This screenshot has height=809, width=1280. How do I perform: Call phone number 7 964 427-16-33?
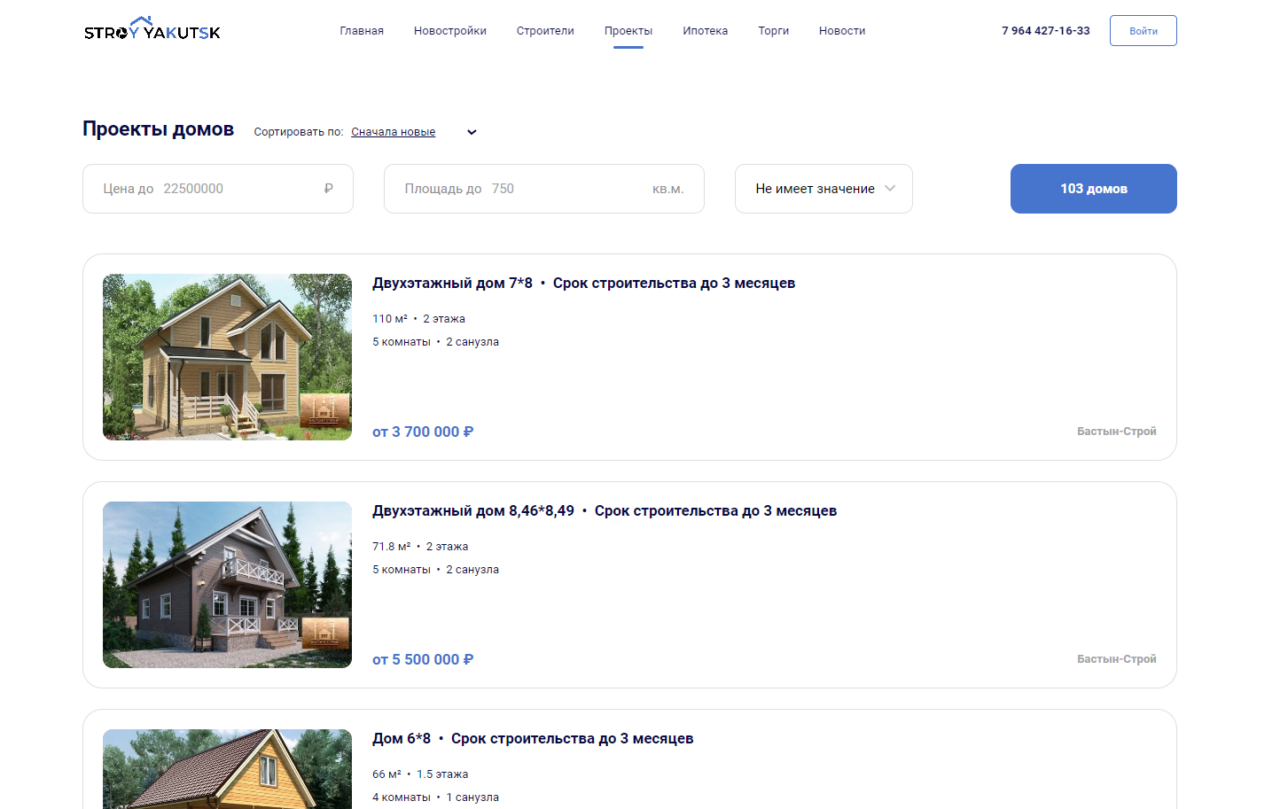(x=1046, y=31)
